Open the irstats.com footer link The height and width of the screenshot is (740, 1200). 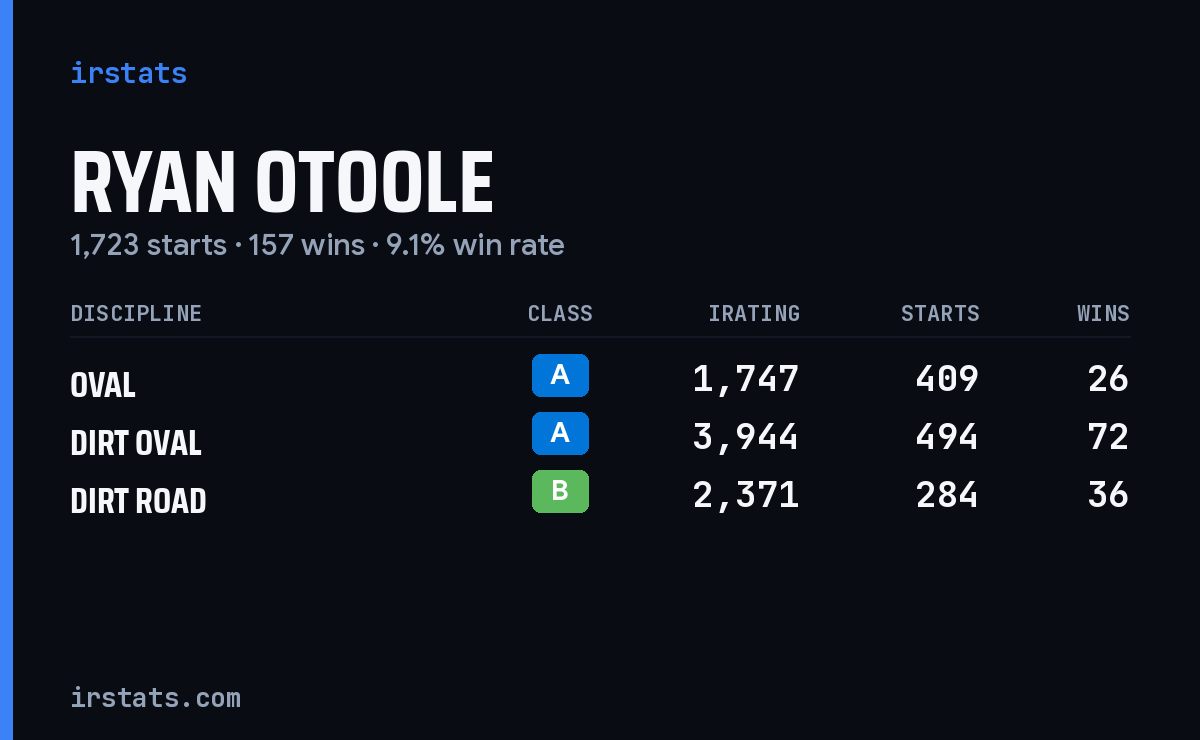pyautogui.click(x=155, y=698)
